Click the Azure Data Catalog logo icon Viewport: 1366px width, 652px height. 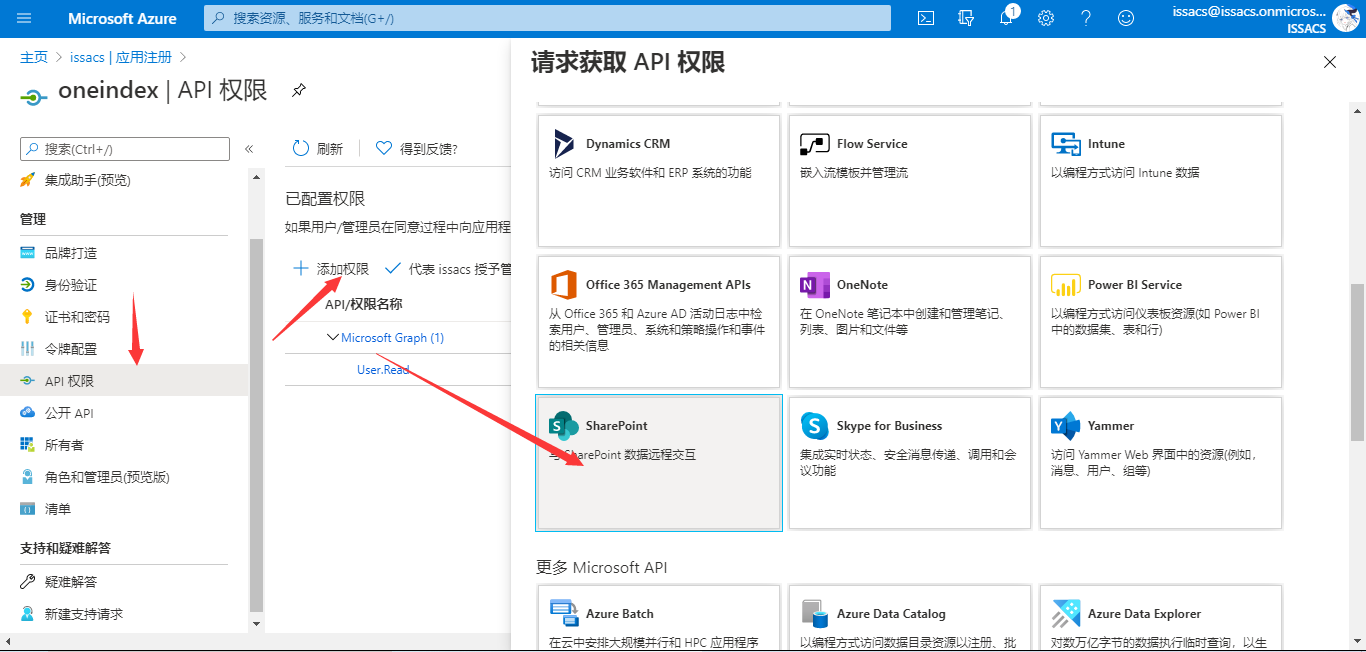[815, 613]
